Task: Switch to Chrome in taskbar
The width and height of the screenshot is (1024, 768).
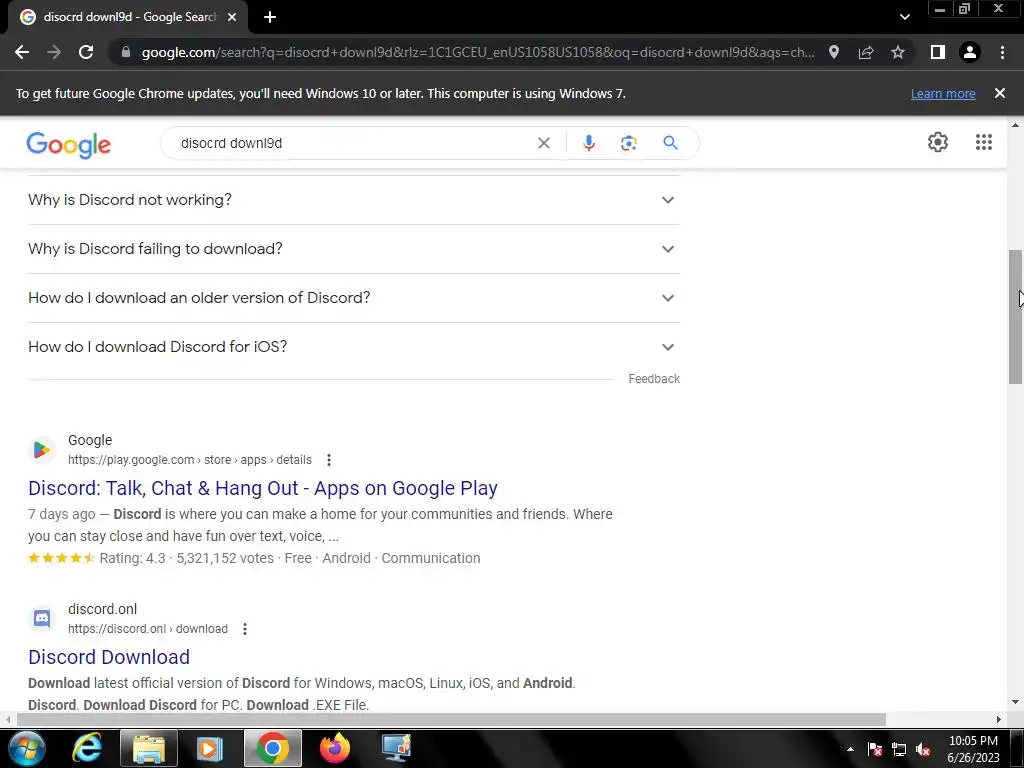Action: click(272, 748)
